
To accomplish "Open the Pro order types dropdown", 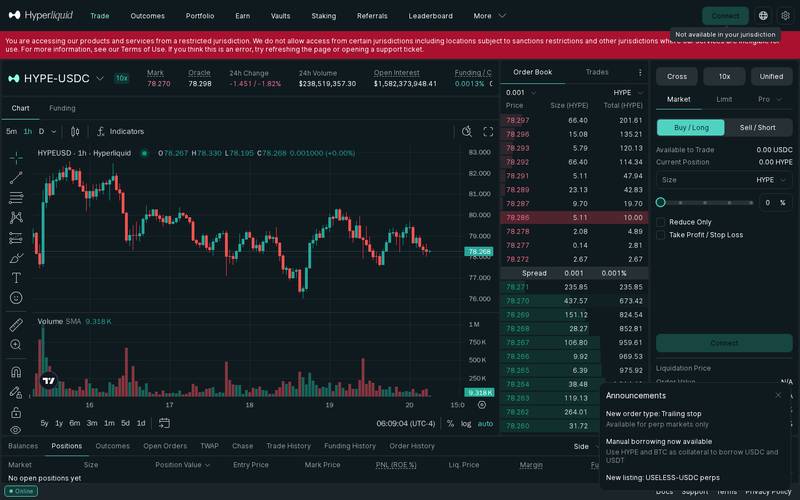I will 769,99.
